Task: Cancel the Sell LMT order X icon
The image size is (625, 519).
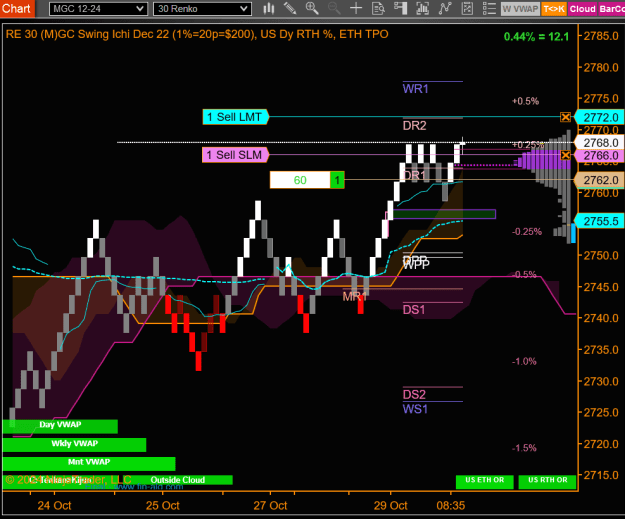Action: tap(565, 117)
